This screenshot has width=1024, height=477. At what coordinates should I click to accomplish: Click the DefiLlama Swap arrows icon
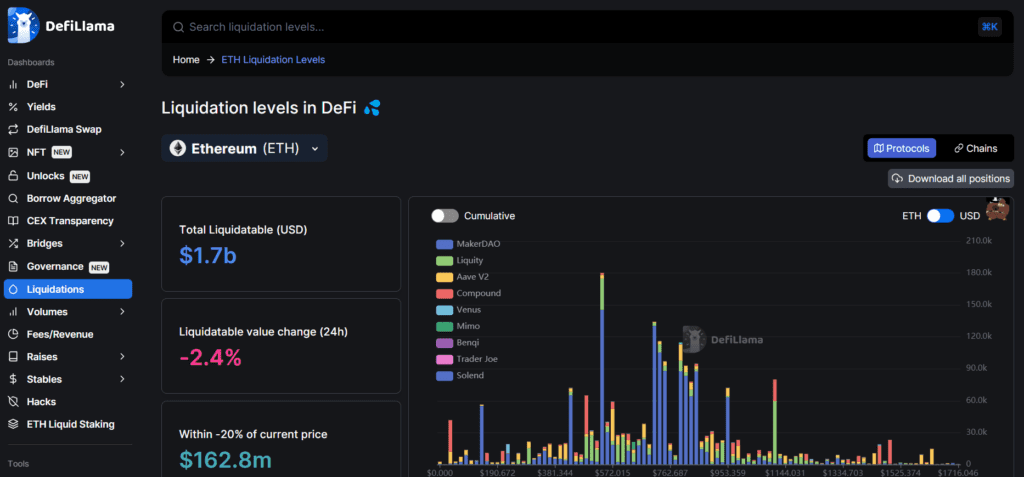pos(12,129)
